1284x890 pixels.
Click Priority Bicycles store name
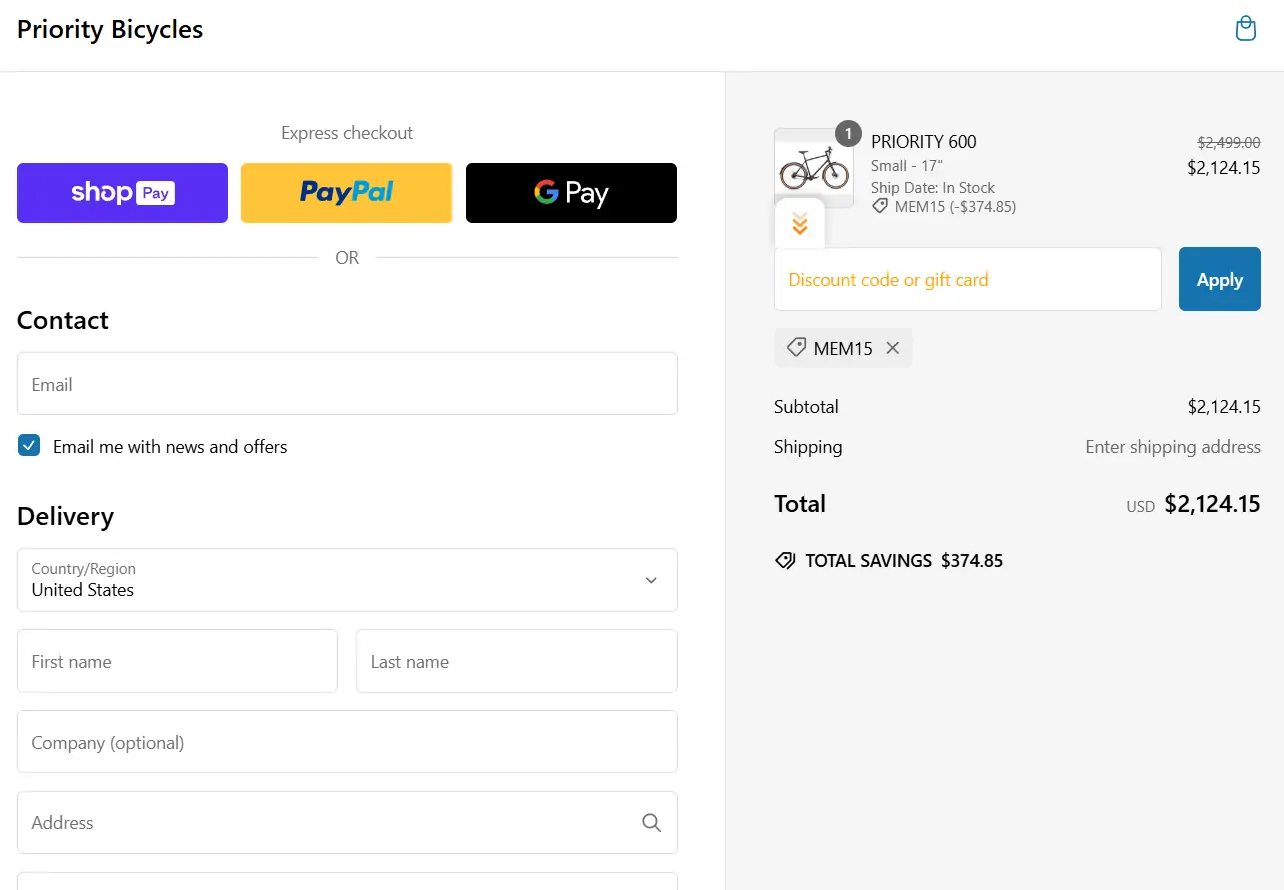pos(109,29)
